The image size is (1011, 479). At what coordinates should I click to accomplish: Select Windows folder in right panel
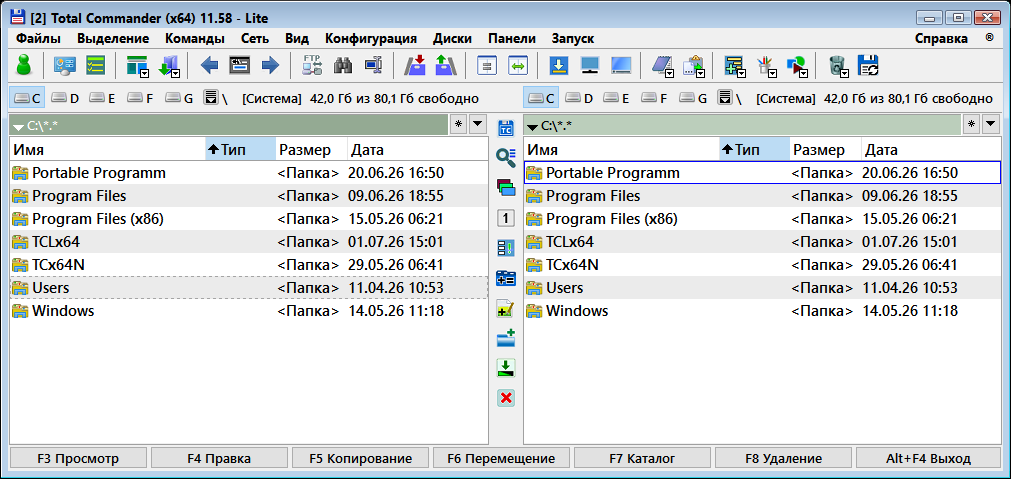pos(762,311)
